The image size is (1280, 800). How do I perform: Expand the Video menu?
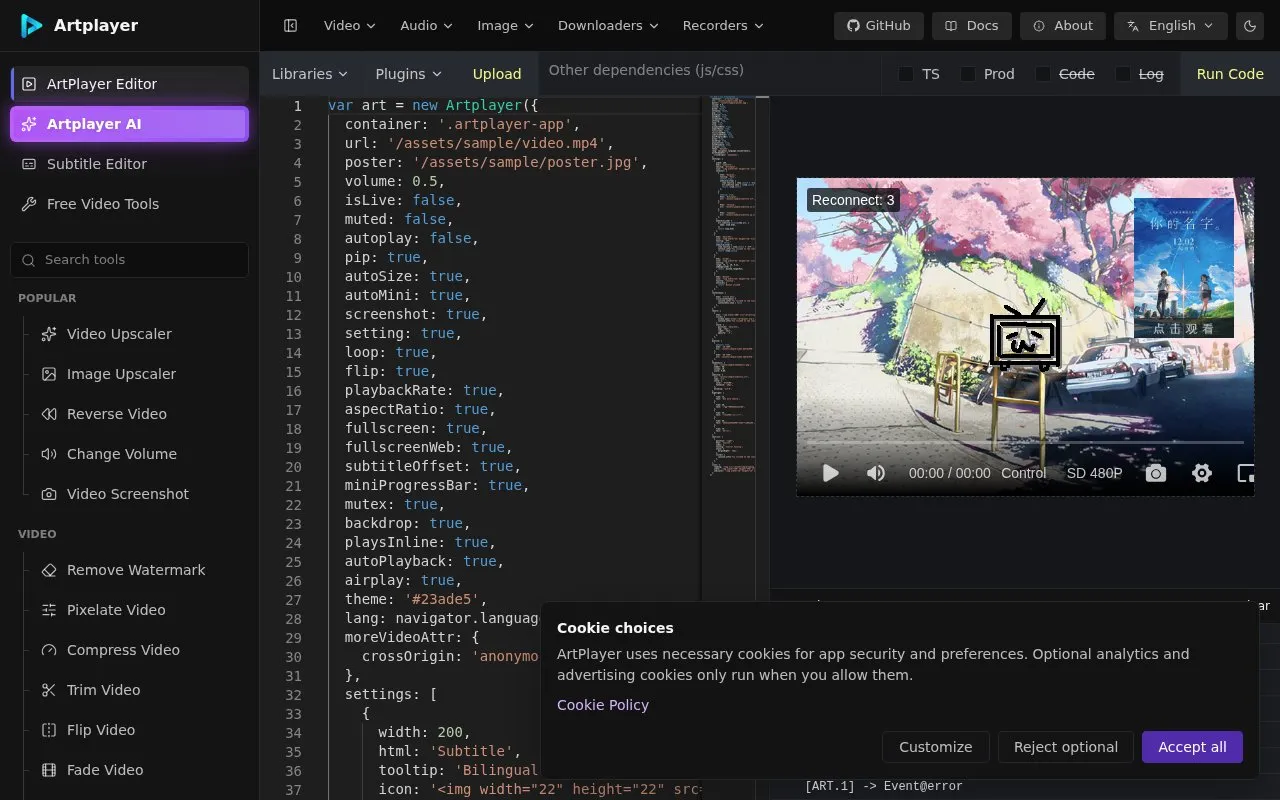[x=349, y=25]
